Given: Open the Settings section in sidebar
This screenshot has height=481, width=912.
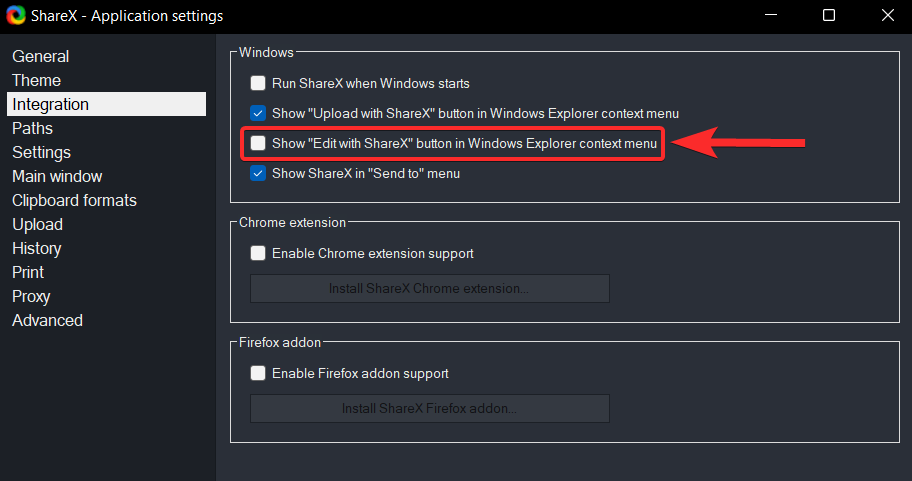Looking at the screenshot, I should [x=41, y=152].
